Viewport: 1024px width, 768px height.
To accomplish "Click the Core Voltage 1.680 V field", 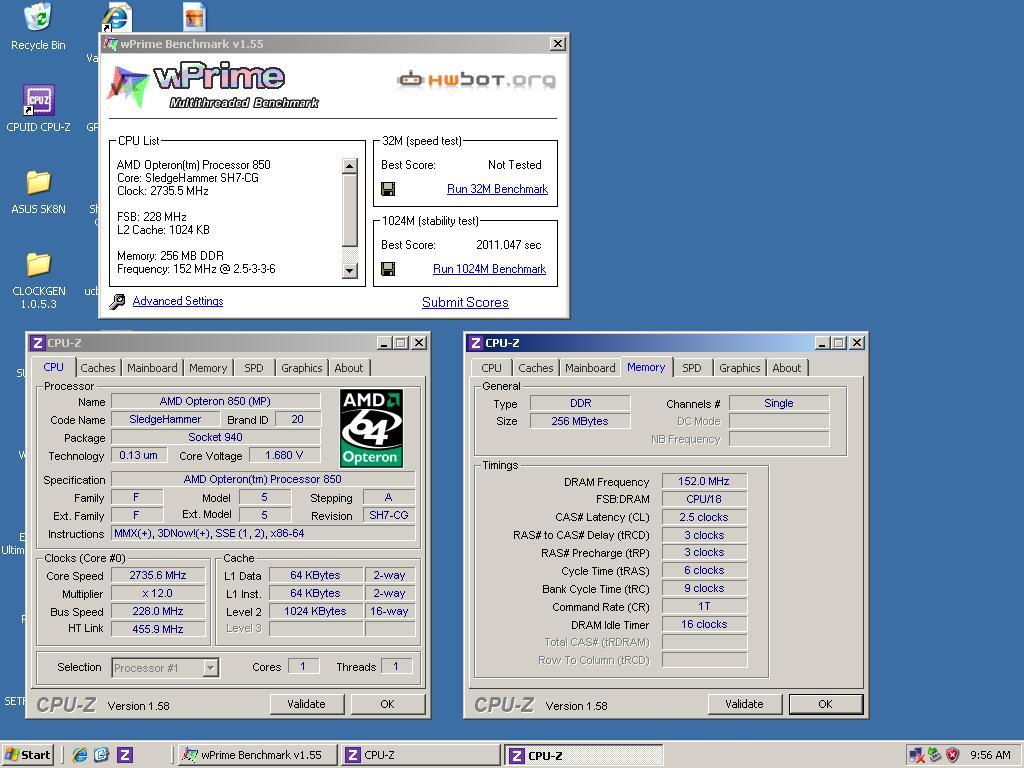I will click(284, 455).
